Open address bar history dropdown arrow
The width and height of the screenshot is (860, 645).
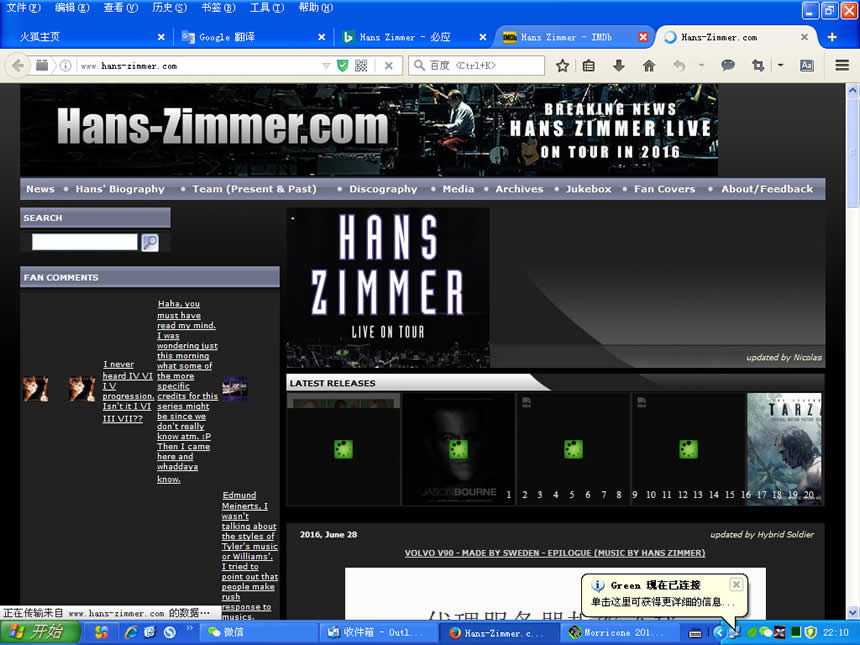coord(326,66)
